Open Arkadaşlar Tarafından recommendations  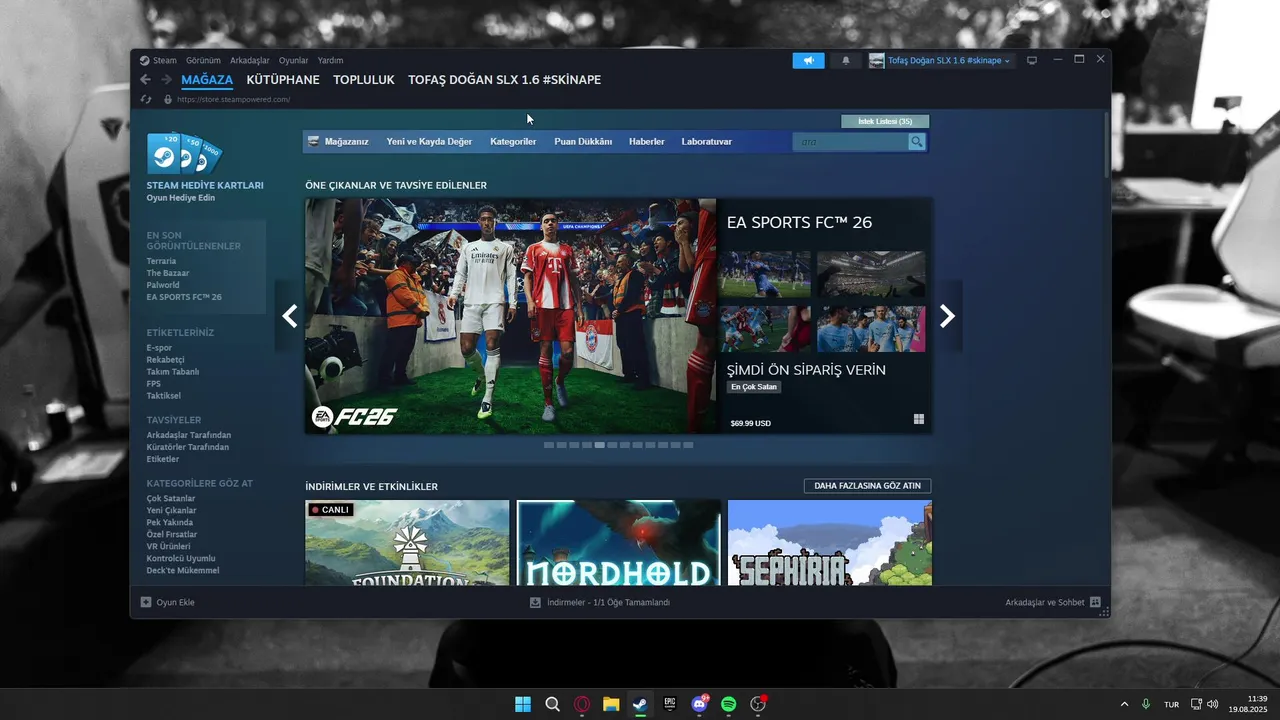(x=189, y=435)
